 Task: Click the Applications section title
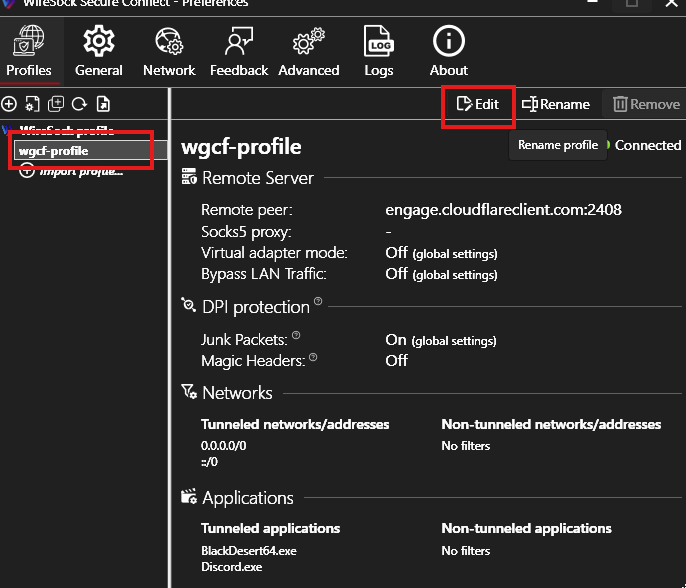click(x=248, y=498)
